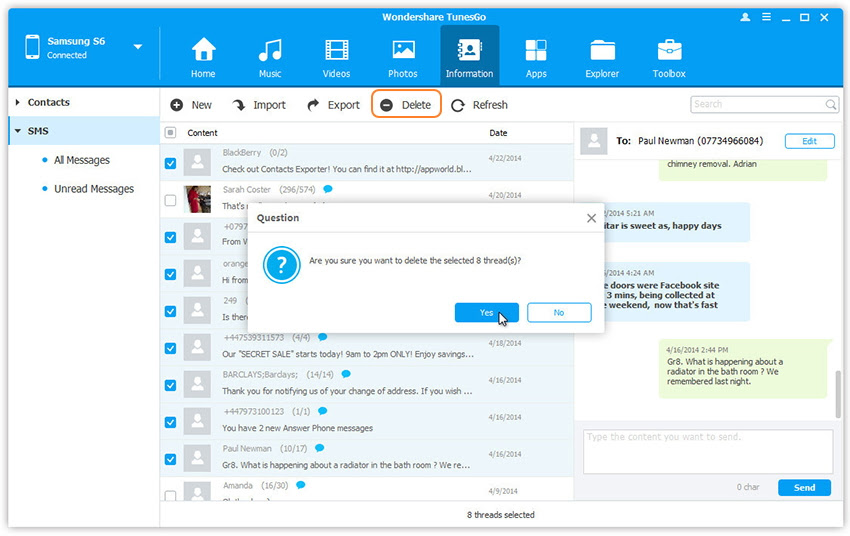The image size is (850, 536).
Task: Click the blue question mark icon in dialog
Action: coord(281,265)
